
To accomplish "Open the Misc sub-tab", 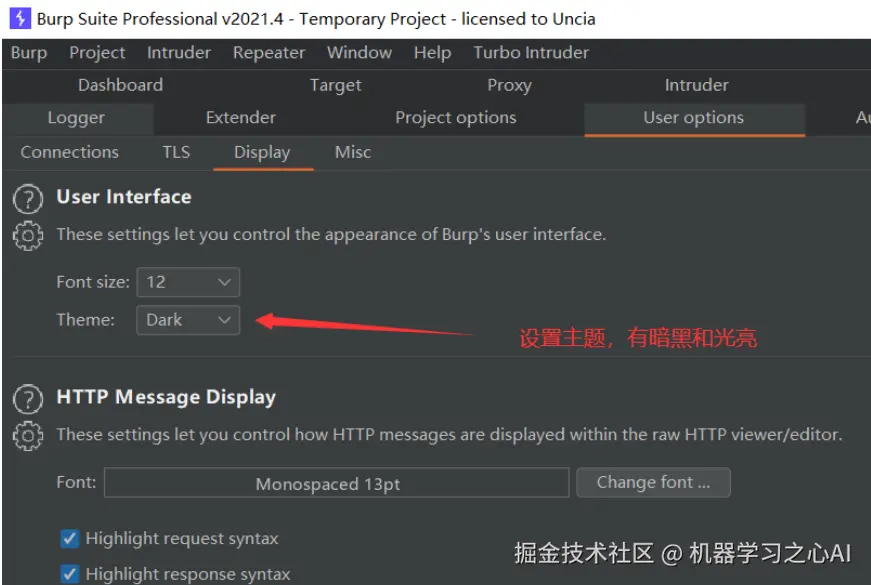I will tap(353, 152).
